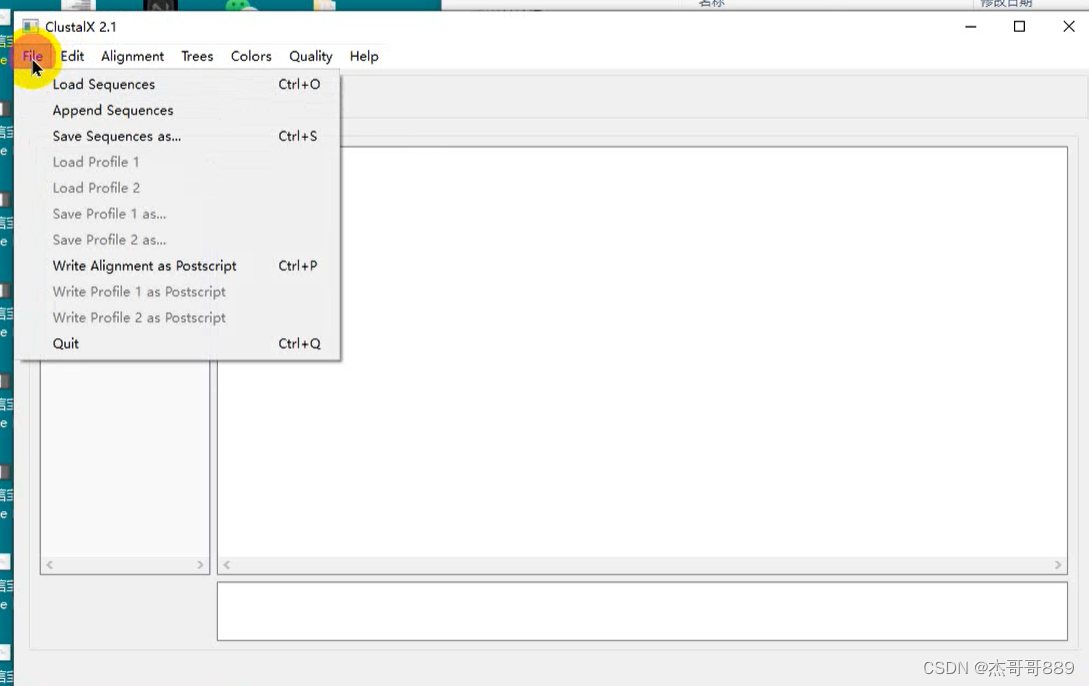Click left arrow of names panel scrollbar

(x=49, y=565)
